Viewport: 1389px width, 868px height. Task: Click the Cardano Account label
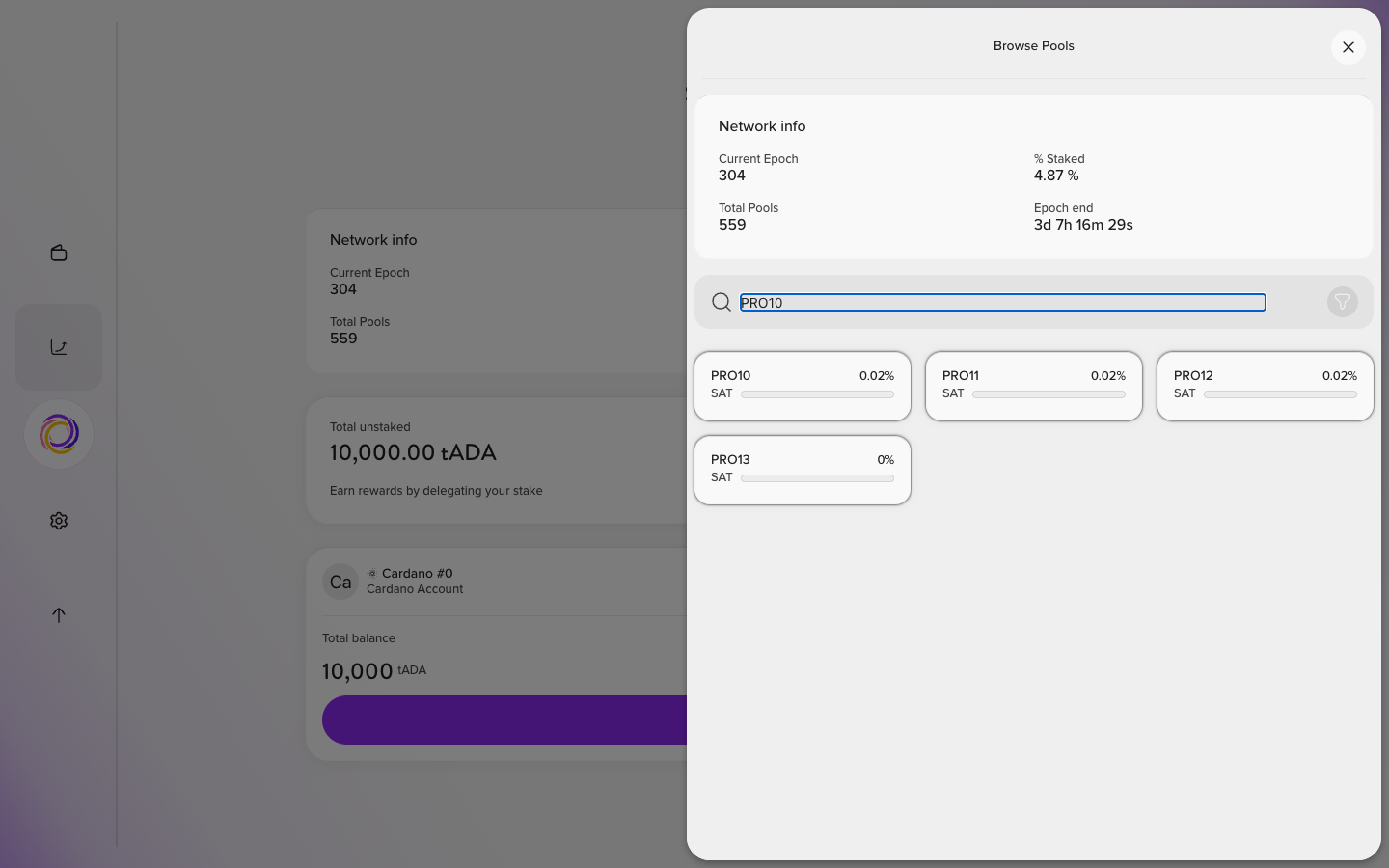click(x=415, y=589)
